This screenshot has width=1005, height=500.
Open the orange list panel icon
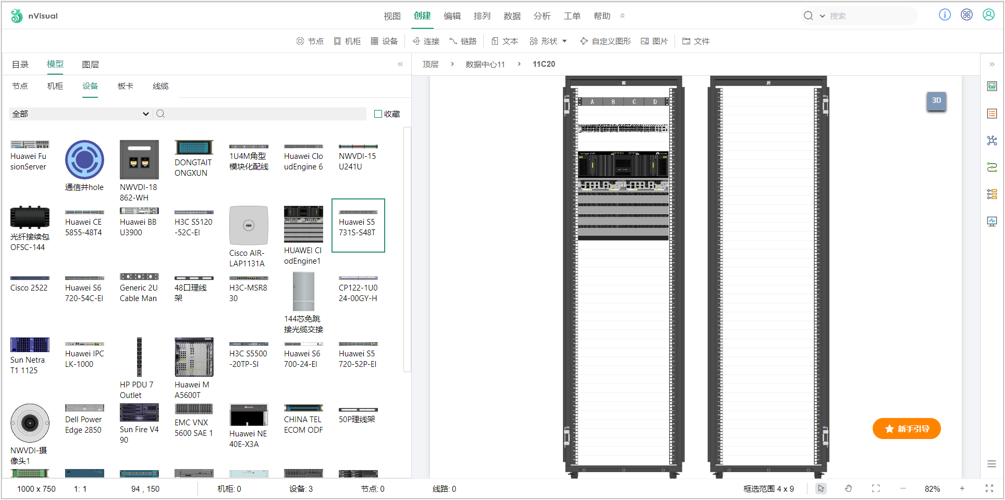tap(992, 113)
